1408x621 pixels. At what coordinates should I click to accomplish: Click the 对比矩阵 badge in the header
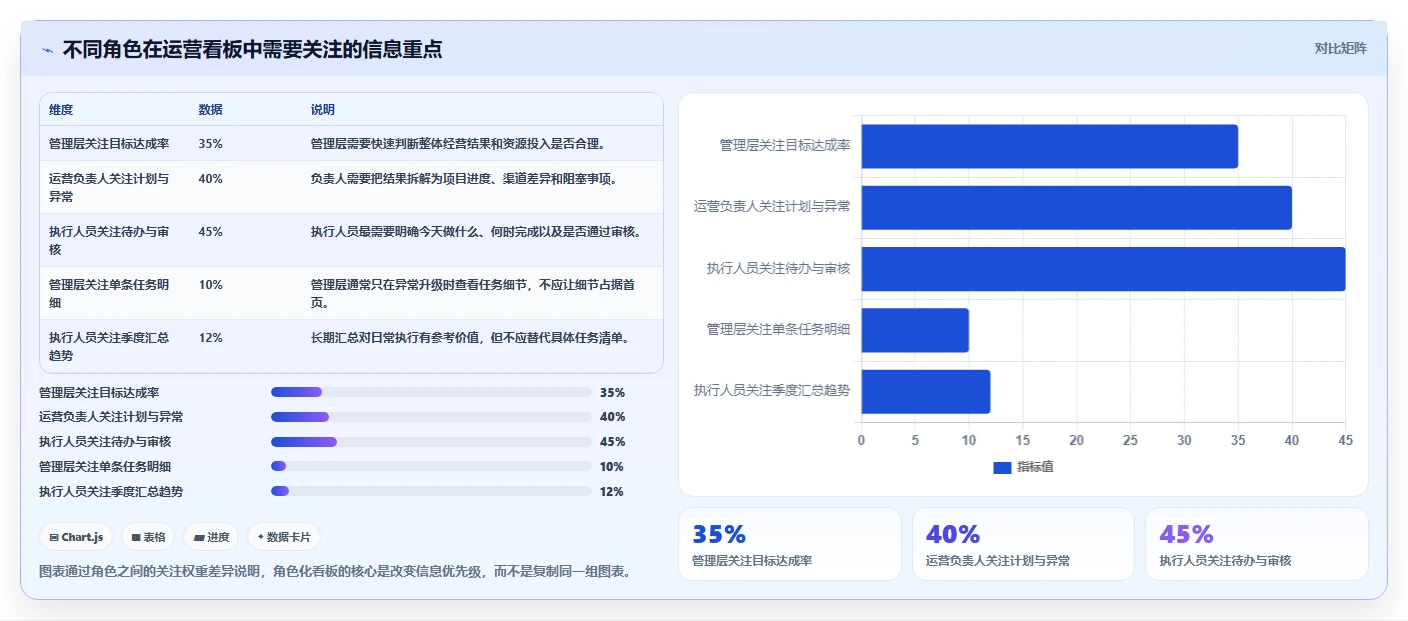(x=1340, y=48)
